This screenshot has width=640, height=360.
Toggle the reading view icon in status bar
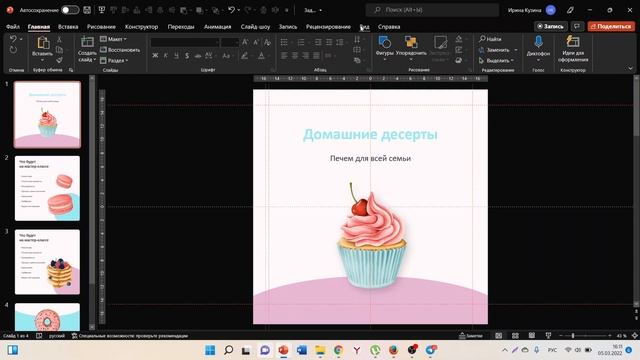532,336
